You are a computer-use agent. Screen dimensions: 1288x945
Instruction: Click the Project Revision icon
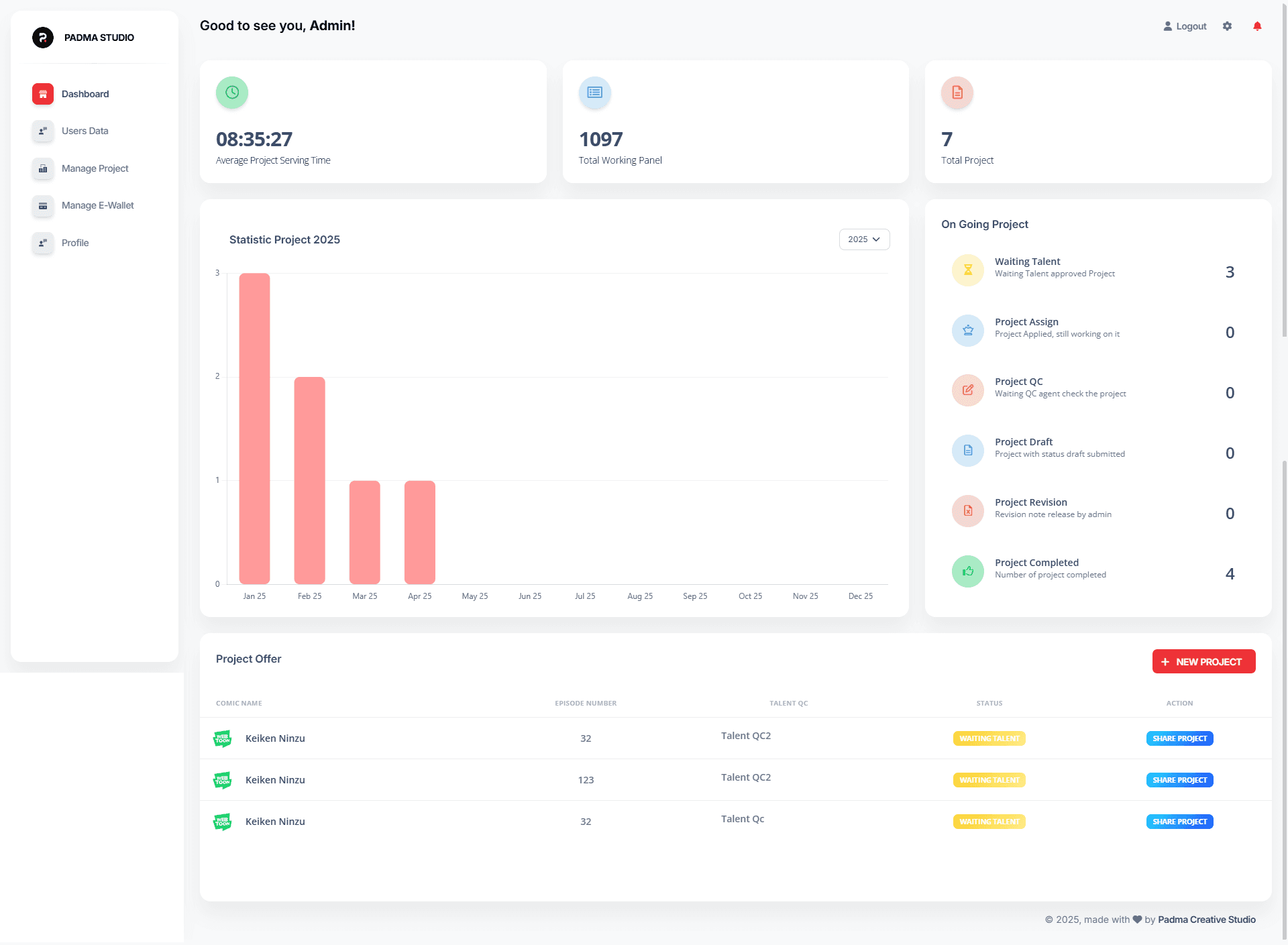click(x=967, y=511)
